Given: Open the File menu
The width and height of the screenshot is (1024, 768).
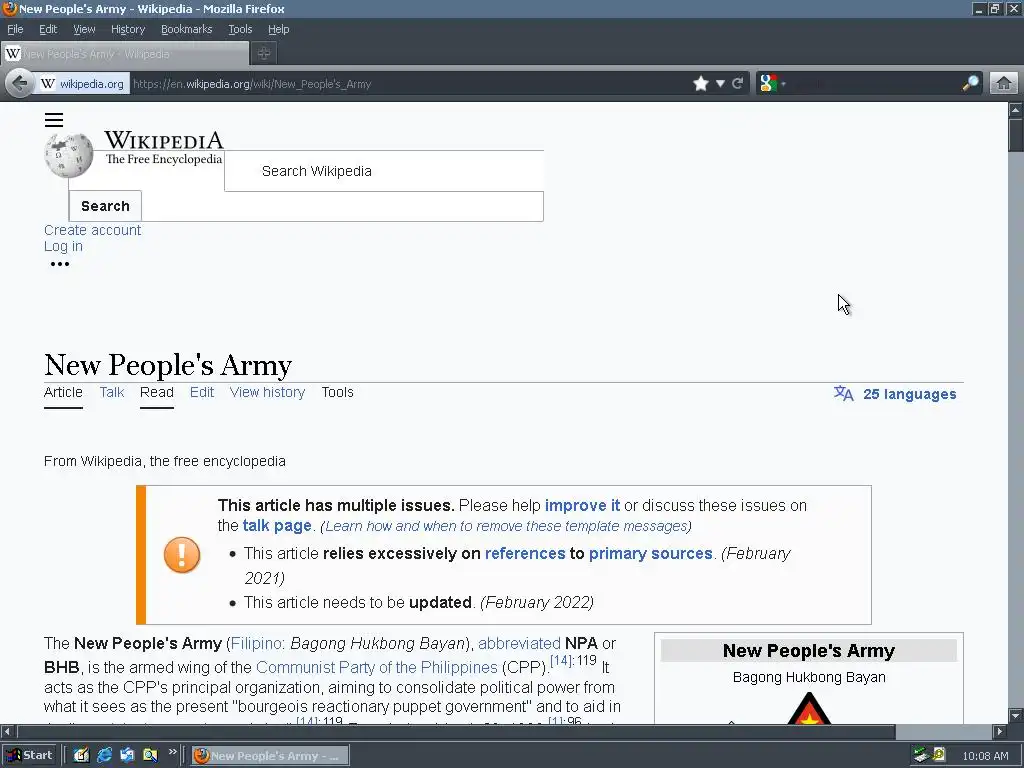Looking at the screenshot, I should 15,29.
